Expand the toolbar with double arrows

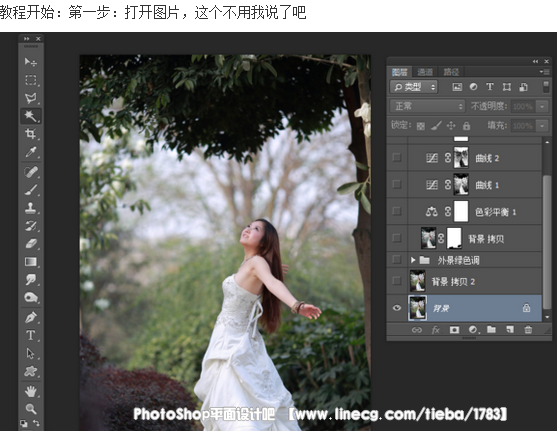(x=27, y=38)
